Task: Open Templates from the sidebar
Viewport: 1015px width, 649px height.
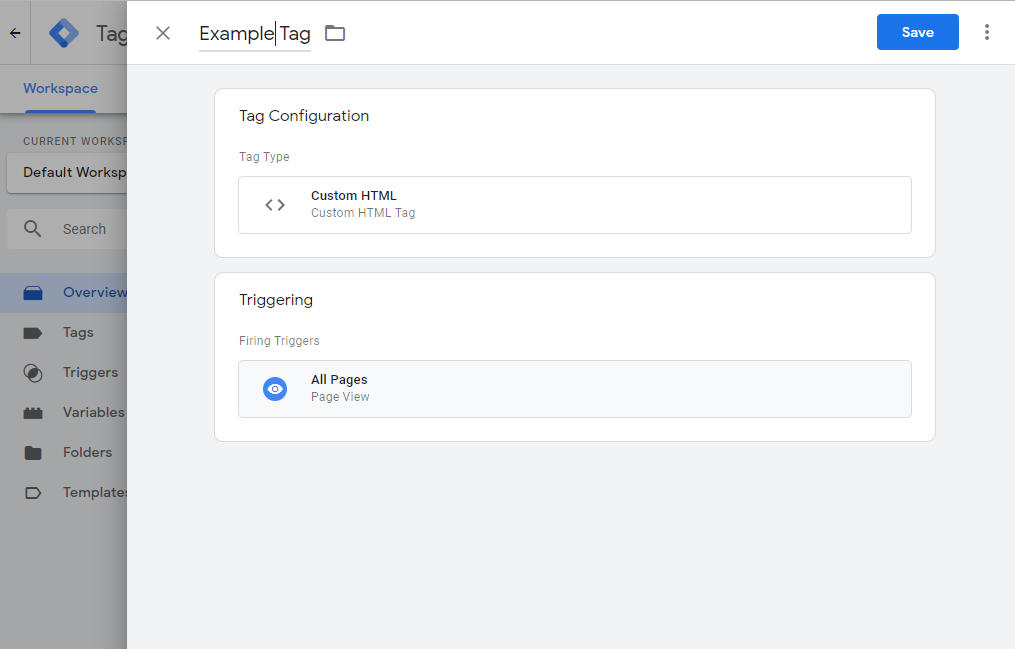Action: tap(95, 493)
